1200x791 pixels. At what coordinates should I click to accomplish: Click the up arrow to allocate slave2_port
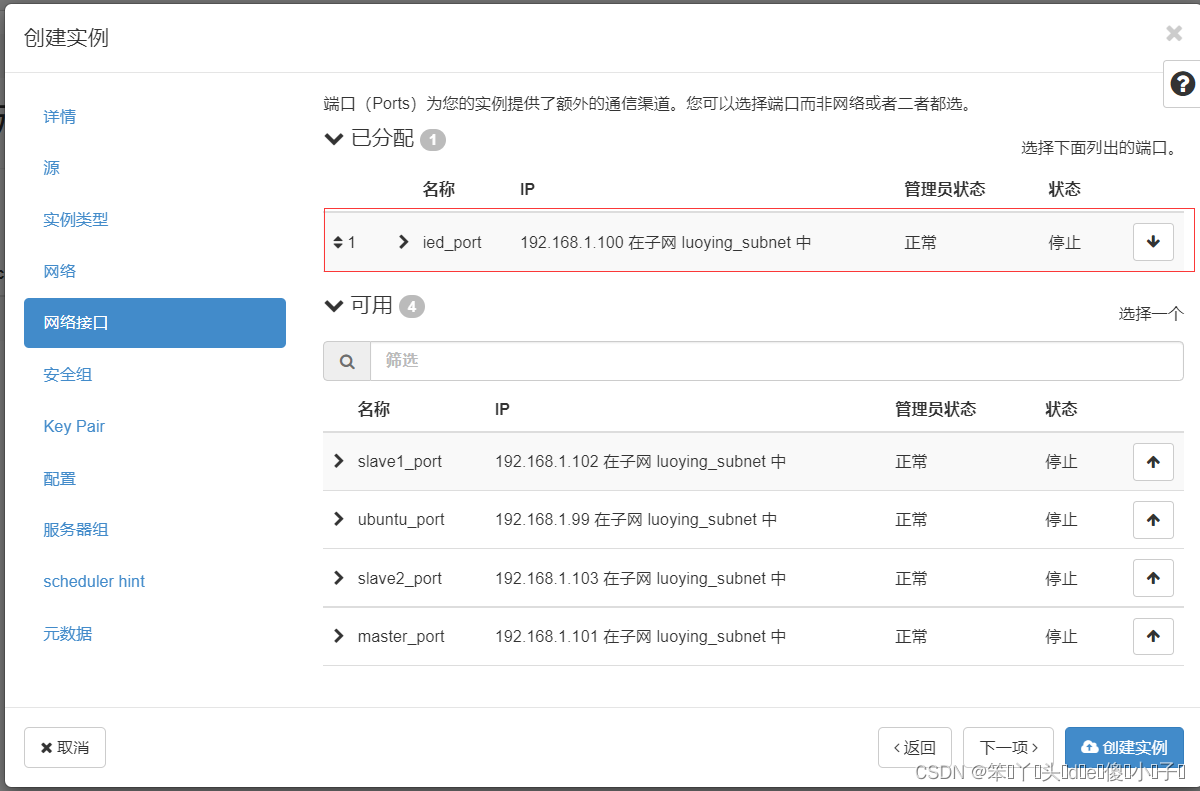[1153, 577]
